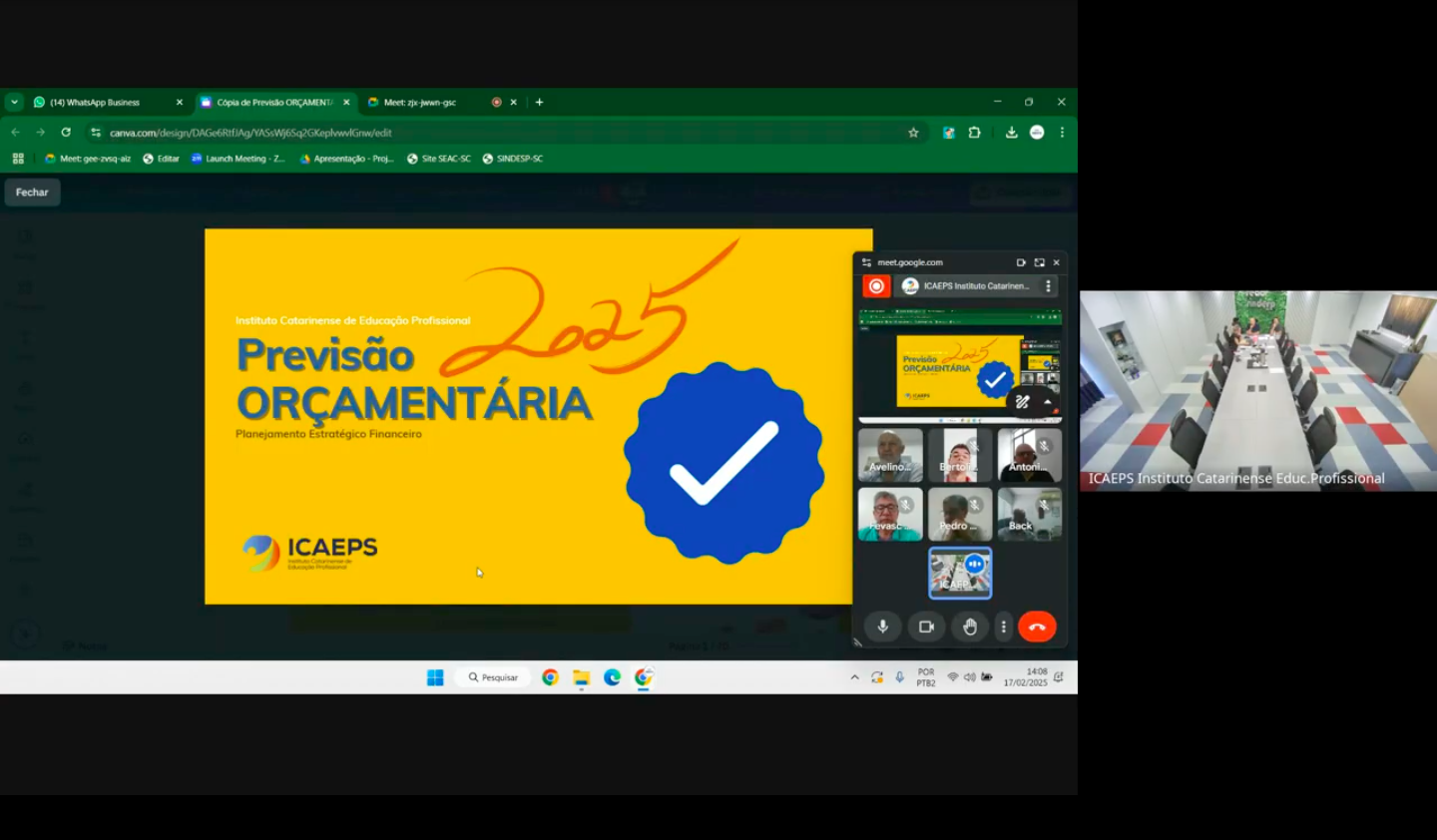Click the canva.com address bar
The width and height of the screenshot is (1437, 840).
pyautogui.click(x=504, y=133)
